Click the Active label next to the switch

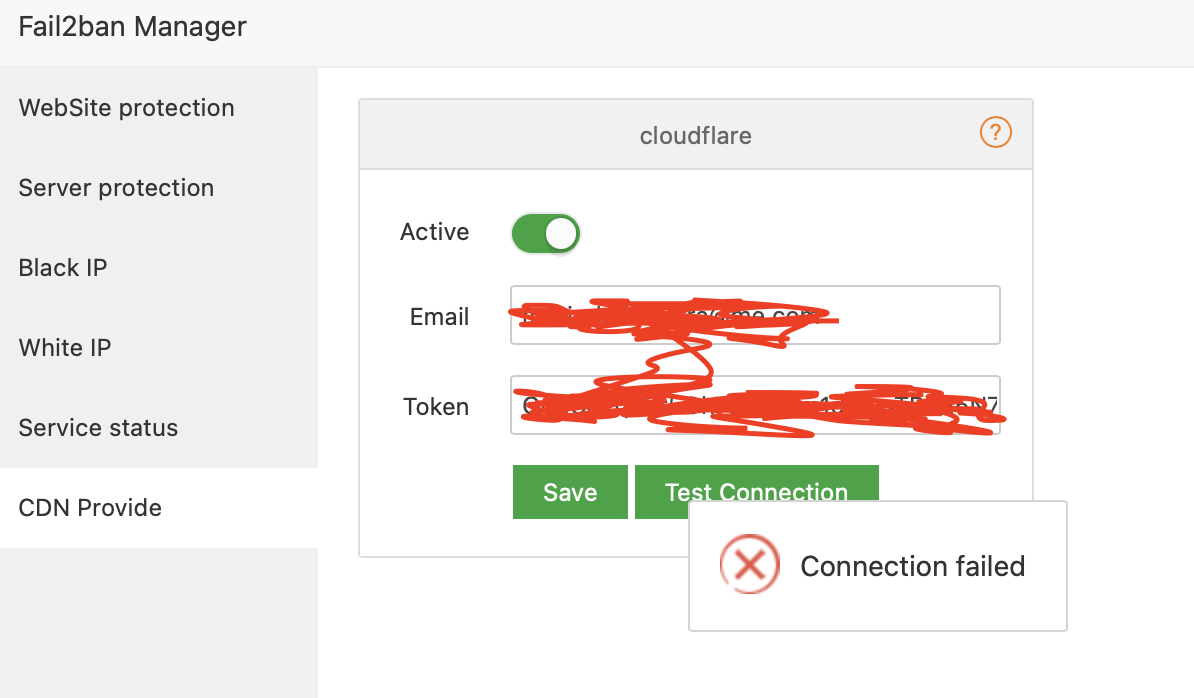(x=435, y=232)
